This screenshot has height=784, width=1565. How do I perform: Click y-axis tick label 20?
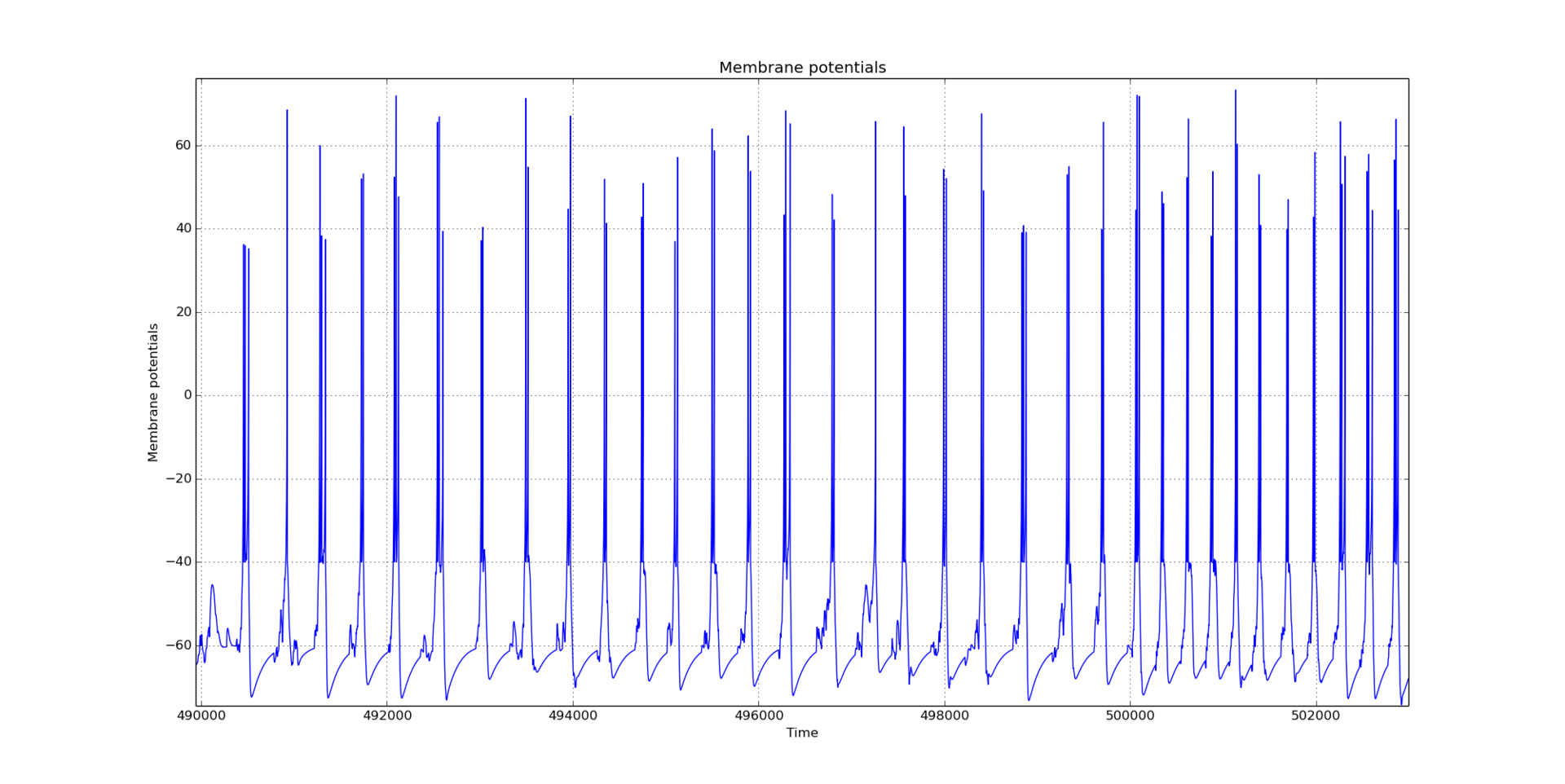point(183,312)
